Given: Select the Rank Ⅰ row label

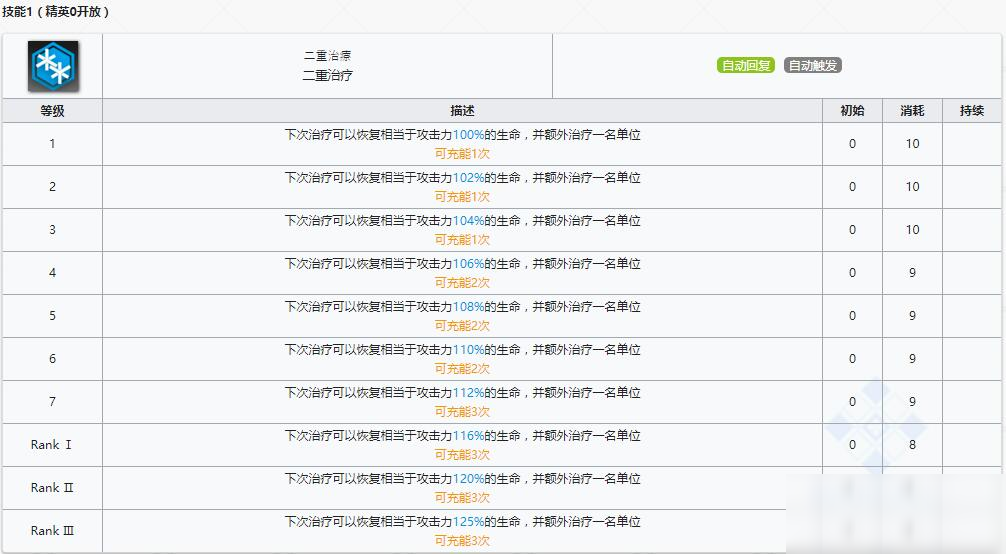Looking at the screenshot, I should (x=51, y=444).
